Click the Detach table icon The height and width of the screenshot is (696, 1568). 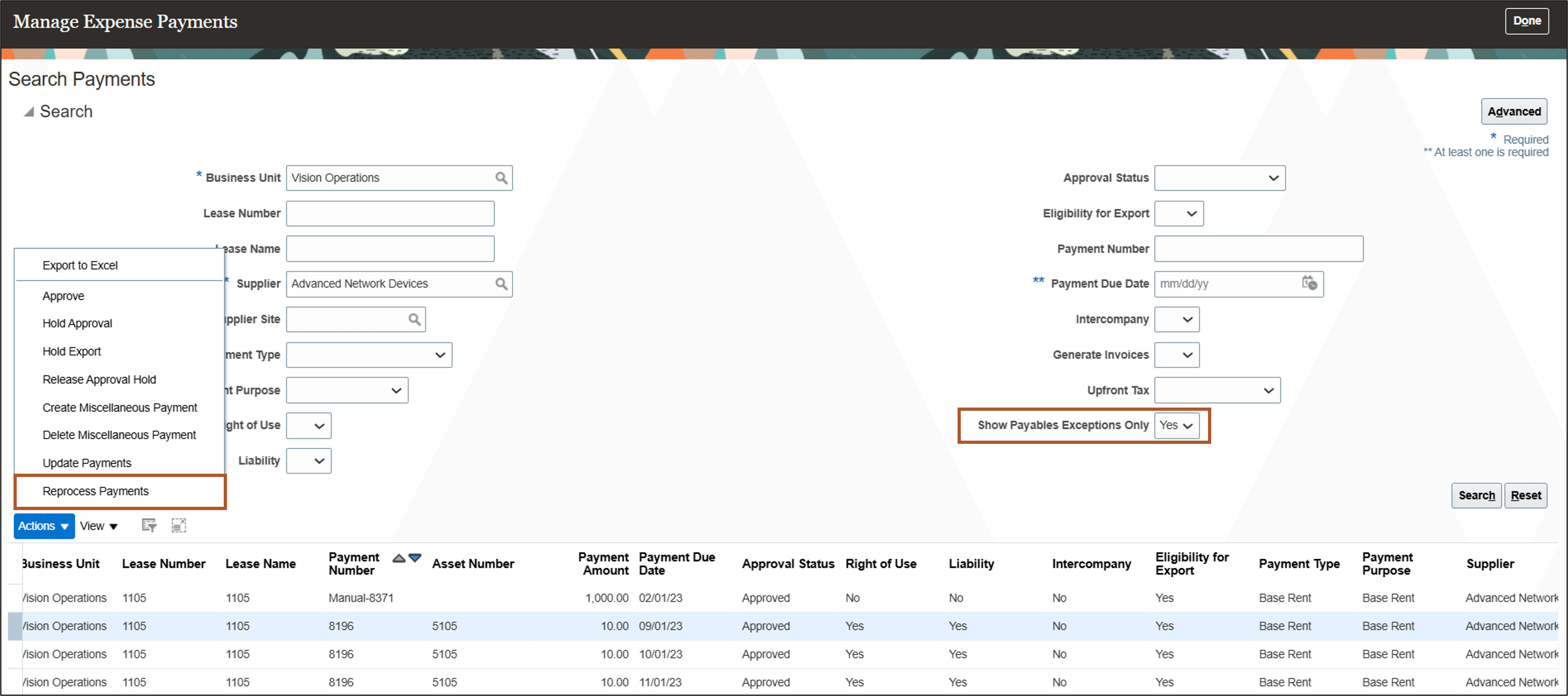(x=179, y=525)
